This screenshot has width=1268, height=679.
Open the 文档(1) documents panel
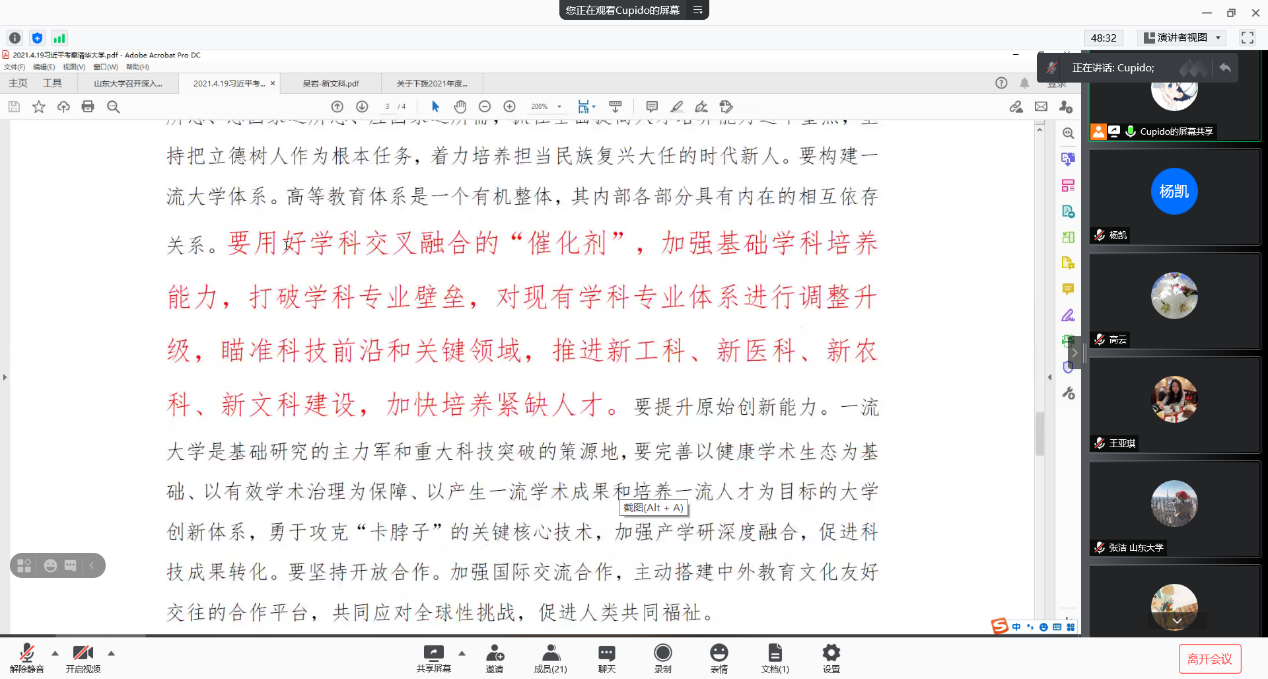[x=775, y=658]
